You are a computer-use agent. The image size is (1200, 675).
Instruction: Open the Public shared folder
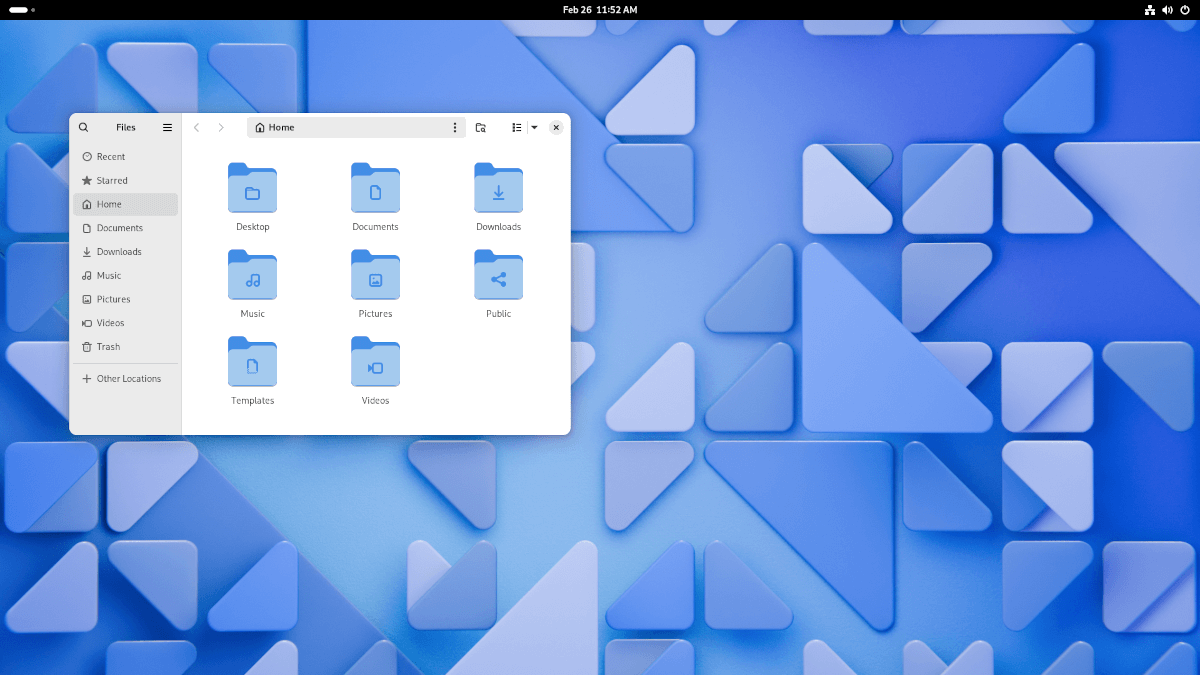pyautogui.click(x=498, y=283)
